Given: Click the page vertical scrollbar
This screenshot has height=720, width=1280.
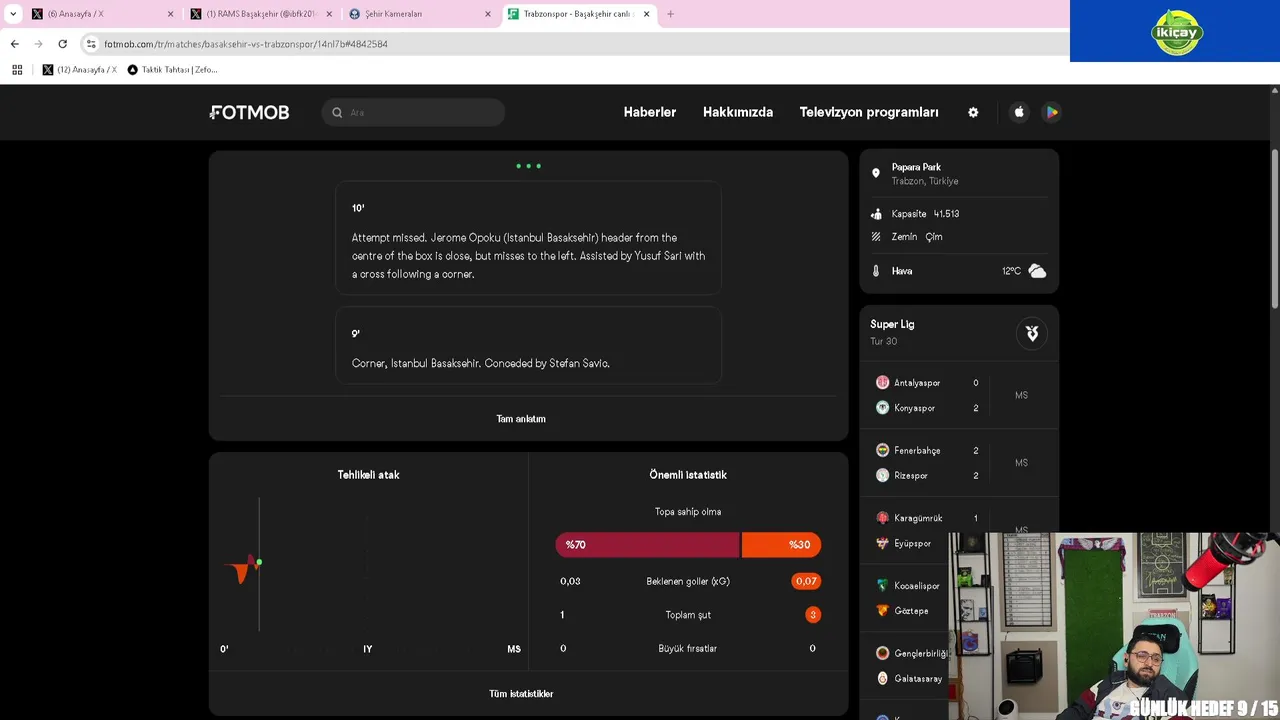Looking at the screenshot, I should pyautogui.click(x=1274, y=230).
